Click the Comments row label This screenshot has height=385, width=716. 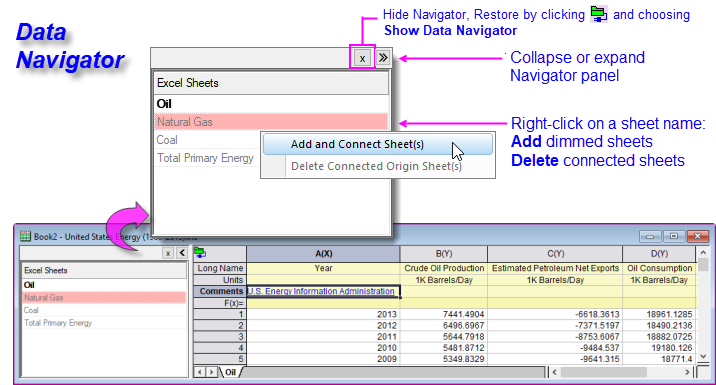(220, 291)
